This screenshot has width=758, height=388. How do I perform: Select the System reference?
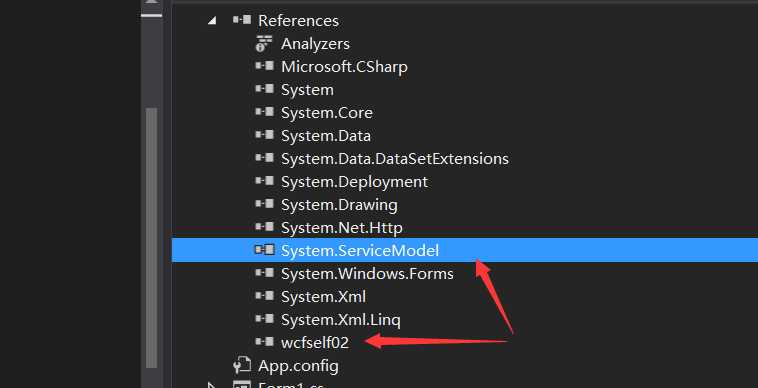click(x=307, y=90)
